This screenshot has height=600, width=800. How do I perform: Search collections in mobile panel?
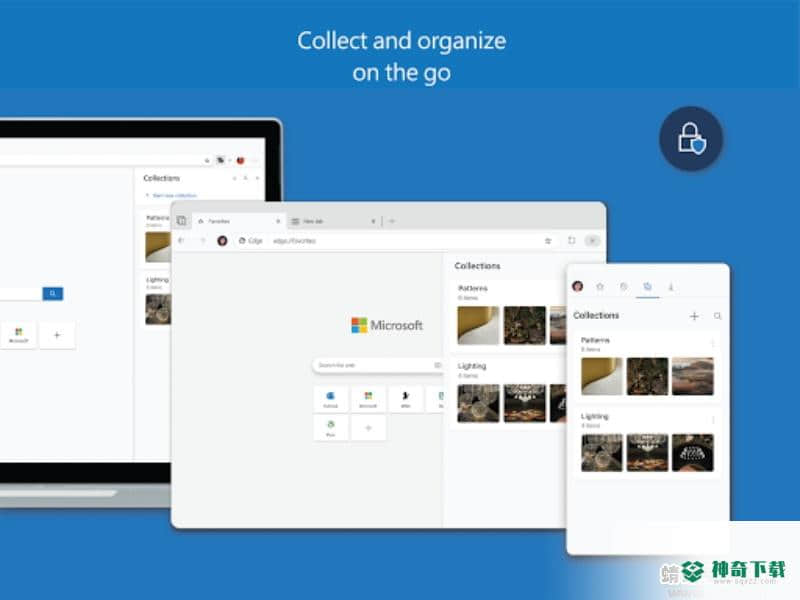coord(717,316)
